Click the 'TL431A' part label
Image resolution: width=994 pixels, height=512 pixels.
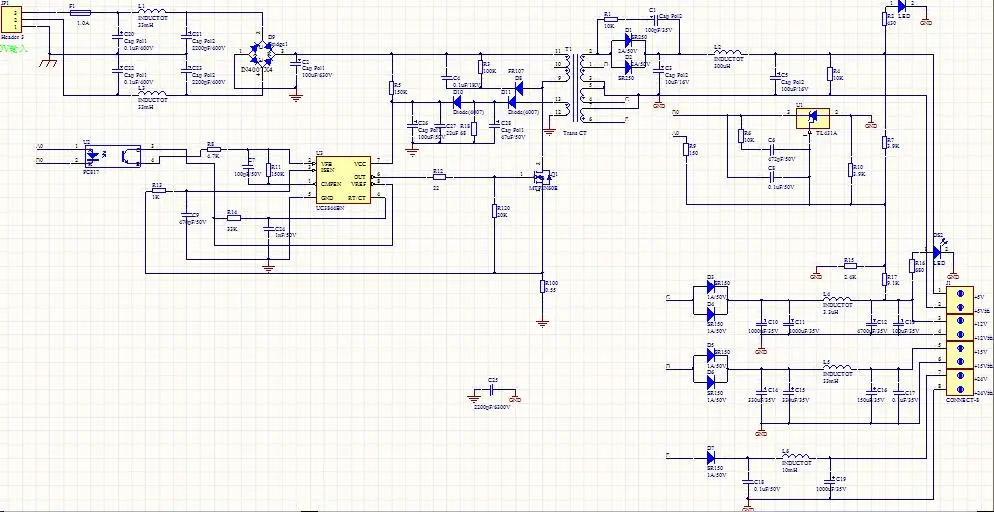[x=826, y=134]
